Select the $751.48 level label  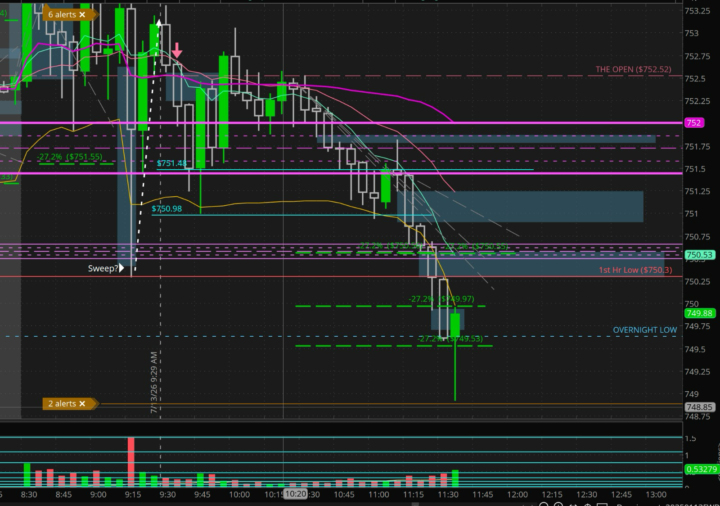click(172, 163)
